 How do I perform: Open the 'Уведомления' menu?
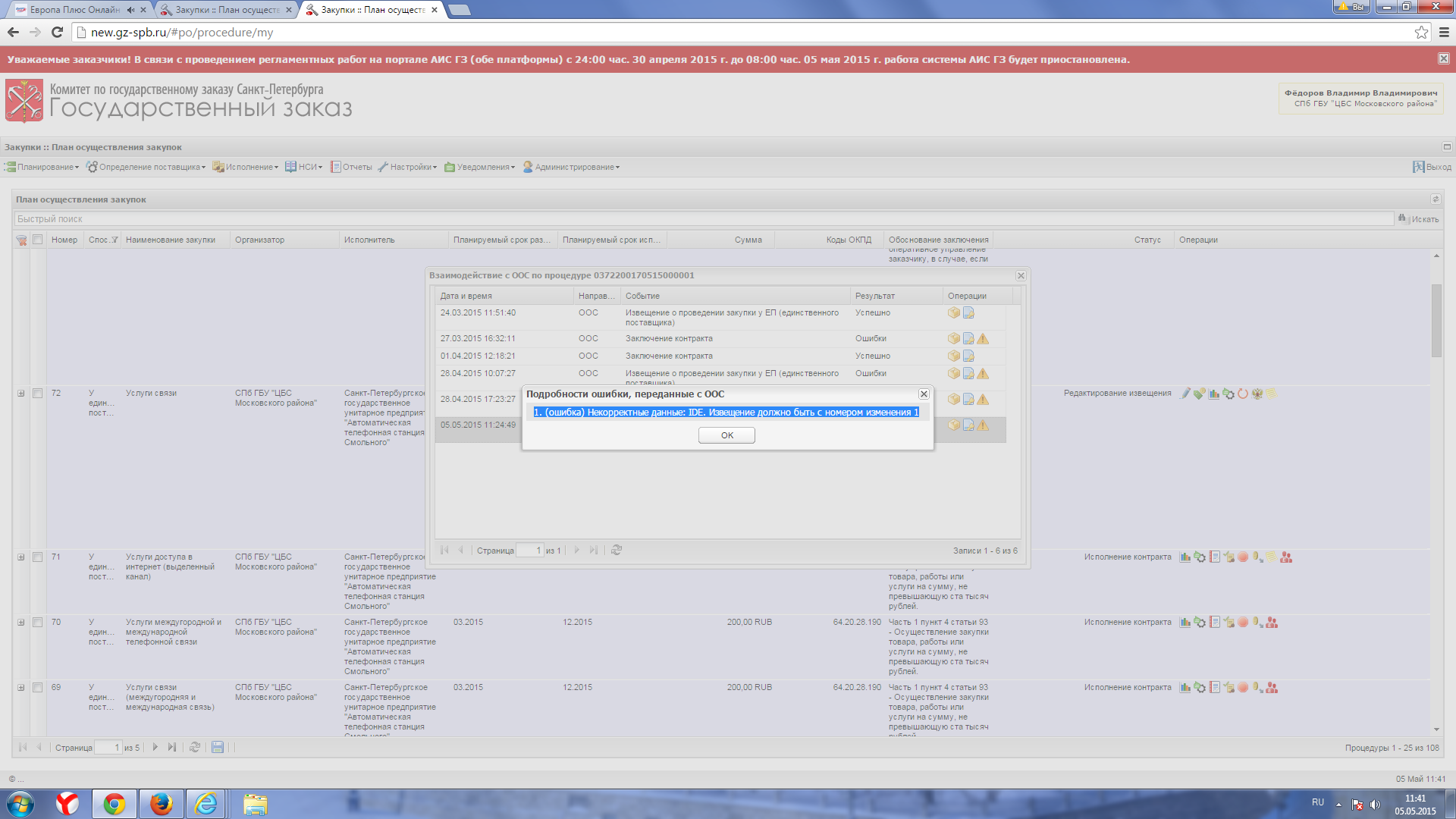pyautogui.click(x=480, y=168)
